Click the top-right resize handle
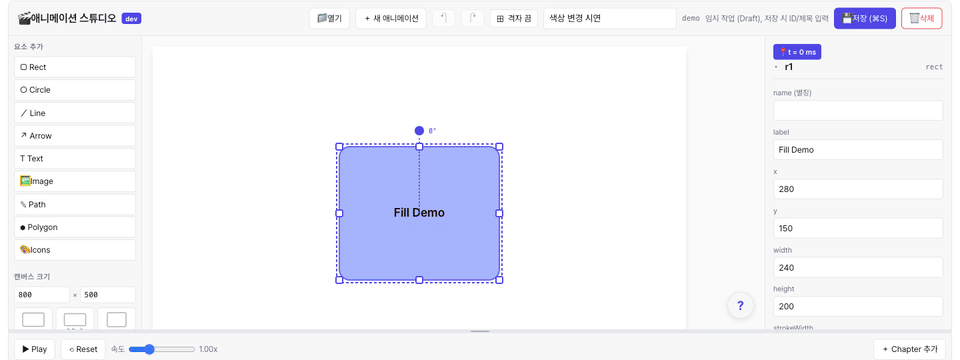This screenshot has width=960, height=360. 499,147
